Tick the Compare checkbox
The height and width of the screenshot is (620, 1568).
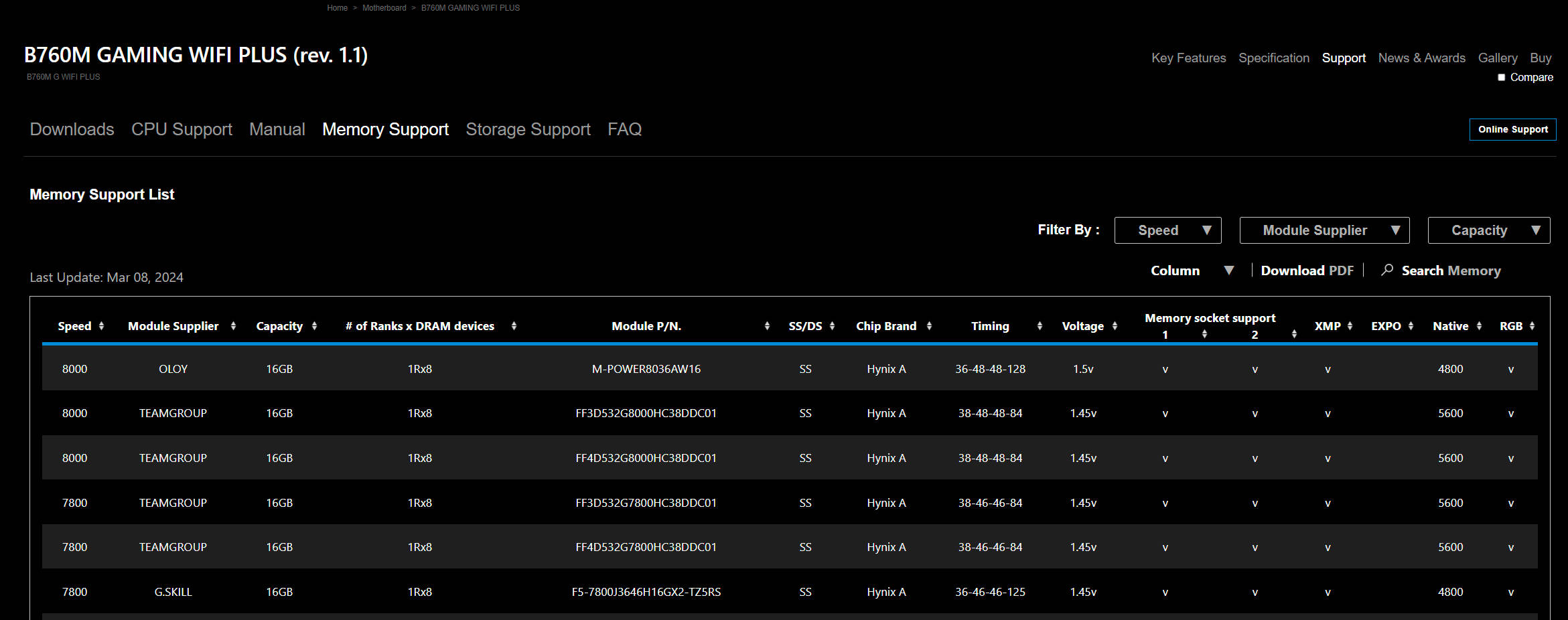(x=1502, y=78)
